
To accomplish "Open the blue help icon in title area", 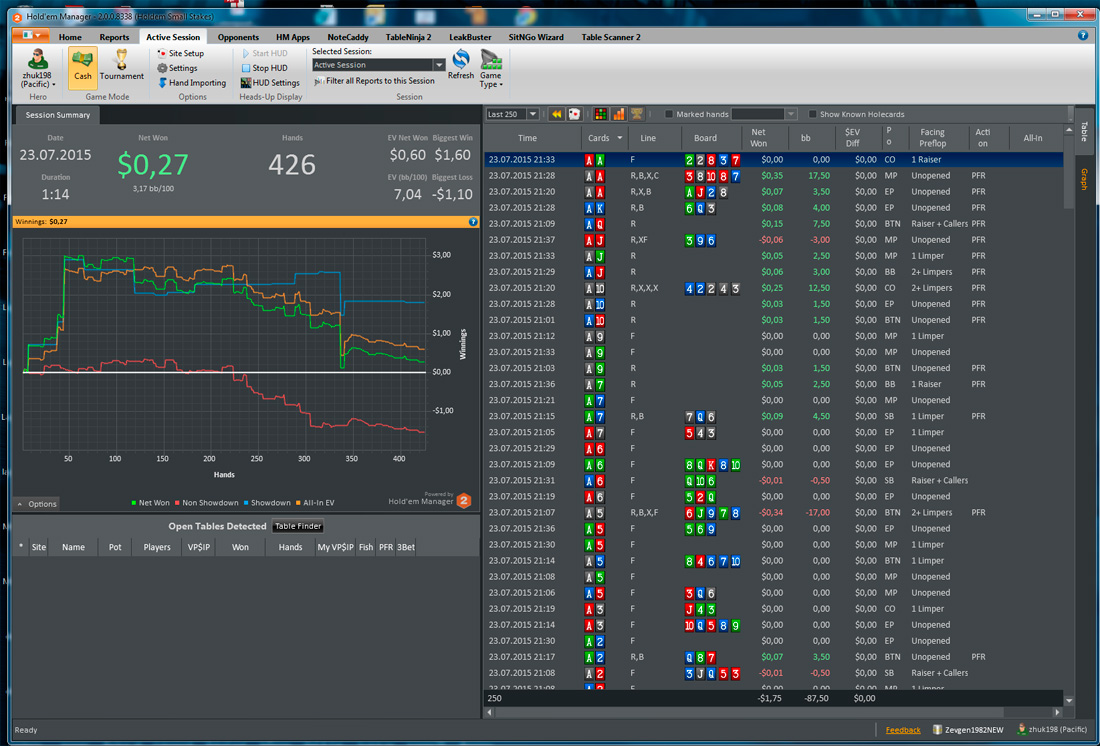I will pos(1082,35).
